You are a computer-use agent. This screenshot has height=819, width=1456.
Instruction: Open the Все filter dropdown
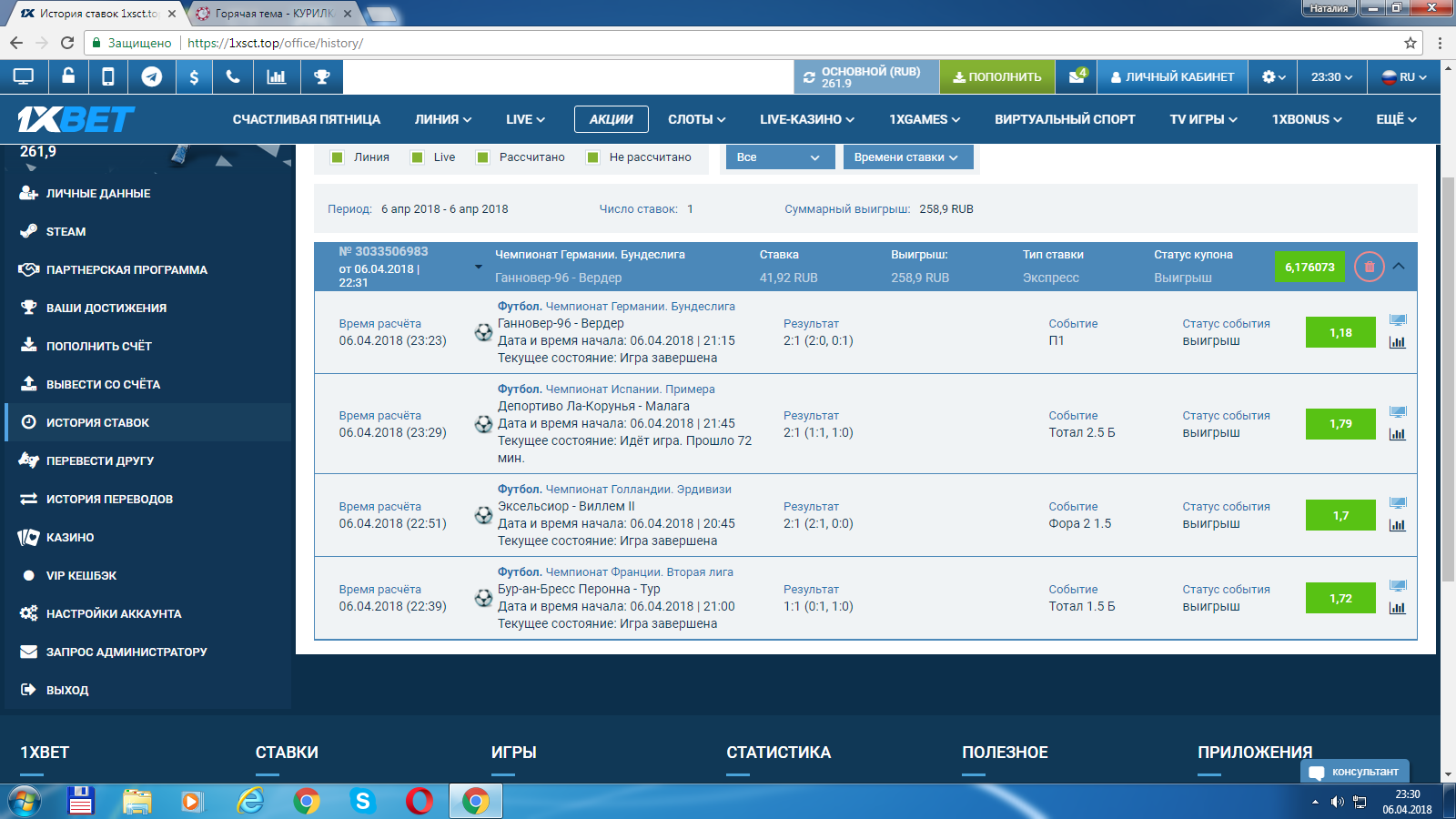tap(778, 157)
